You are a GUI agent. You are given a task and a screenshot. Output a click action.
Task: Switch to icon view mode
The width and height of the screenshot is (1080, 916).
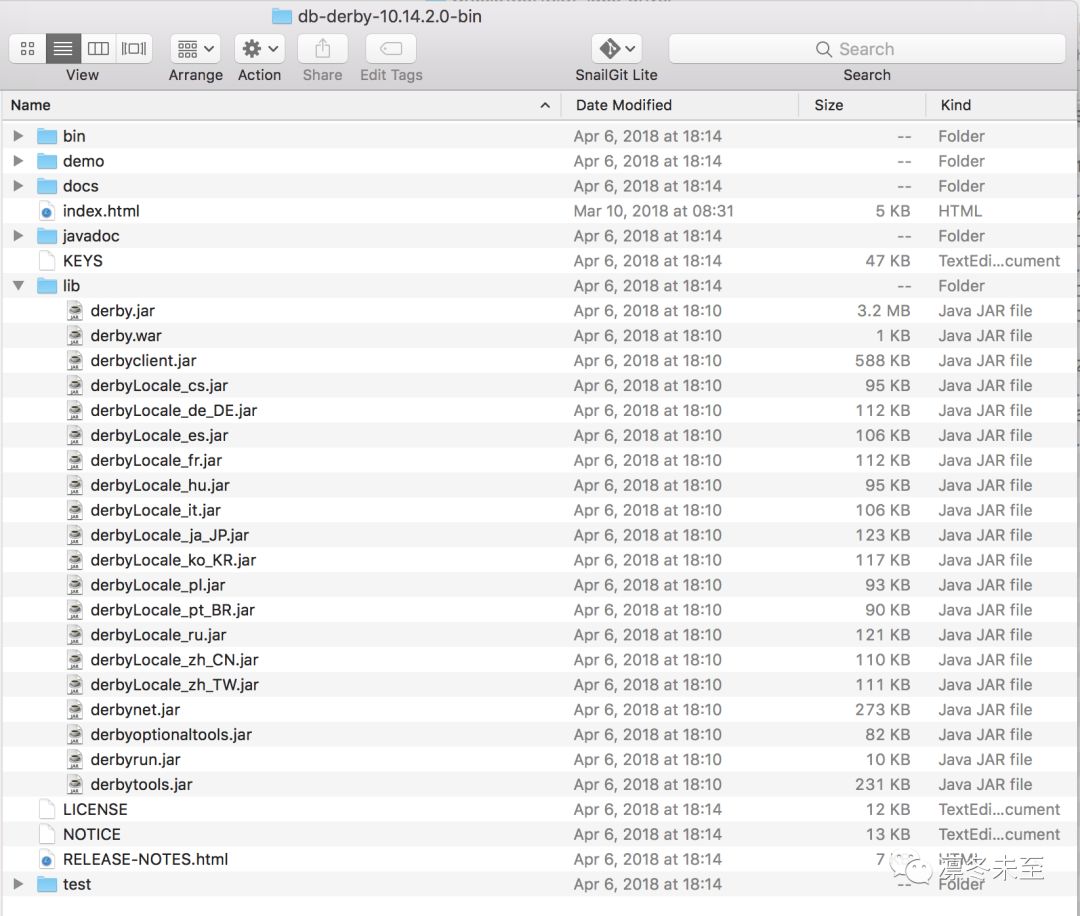coord(28,49)
